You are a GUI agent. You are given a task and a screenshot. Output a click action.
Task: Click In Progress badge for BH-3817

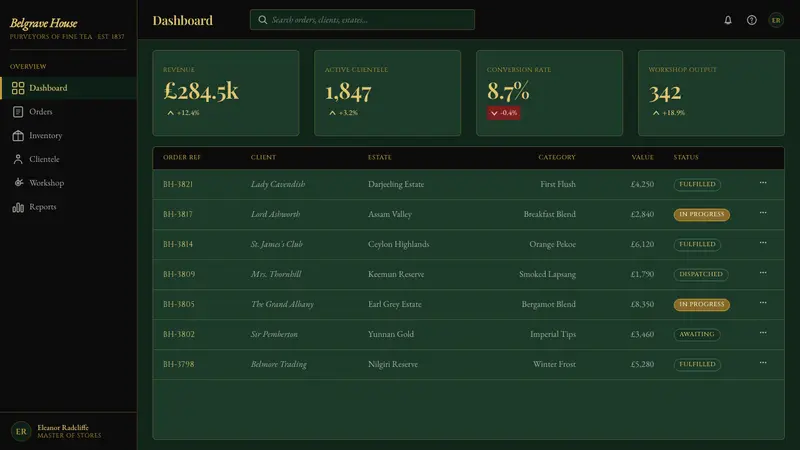pyautogui.click(x=702, y=214)
